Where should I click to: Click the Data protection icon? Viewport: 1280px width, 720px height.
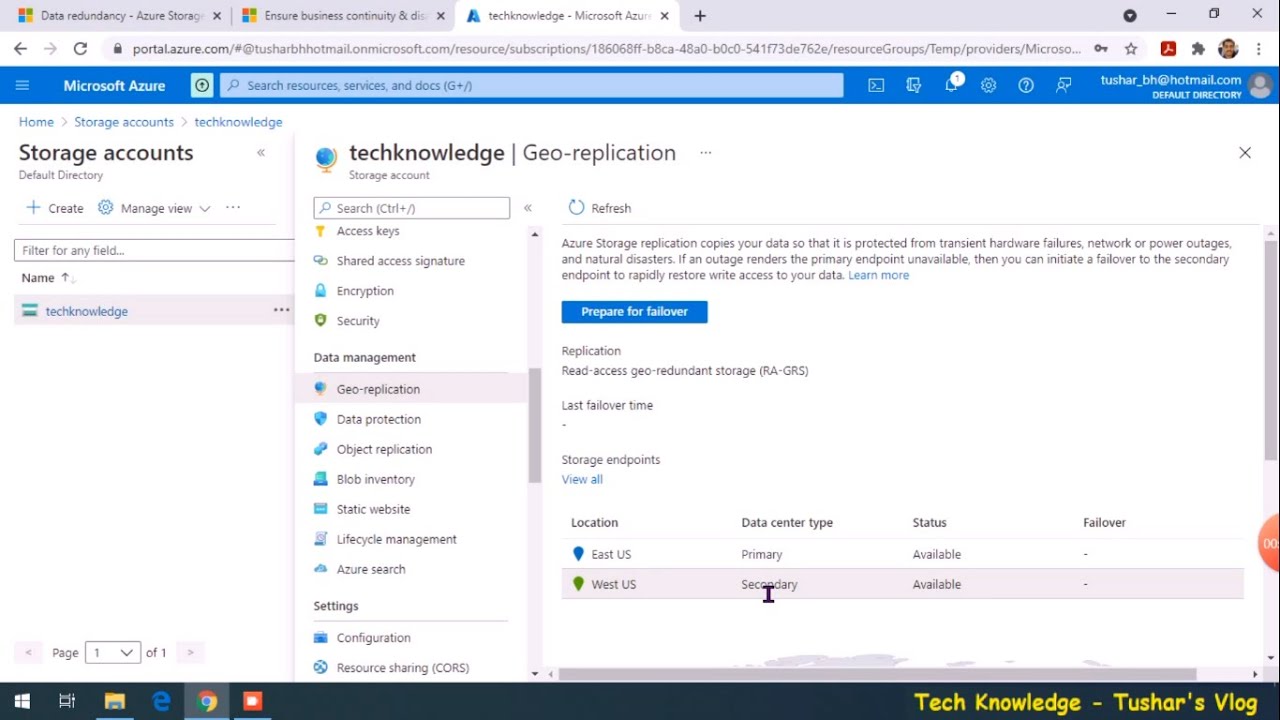coord(321,419)
